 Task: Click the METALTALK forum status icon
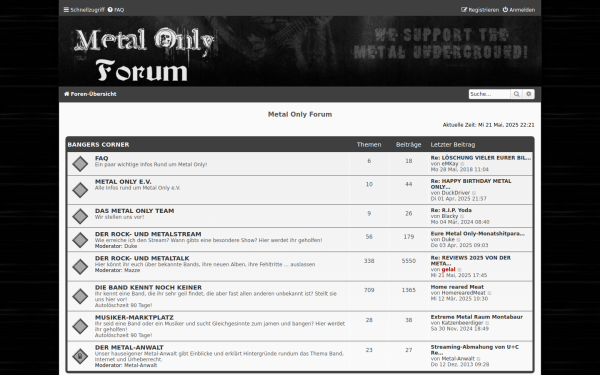click(x=80, y=267)
